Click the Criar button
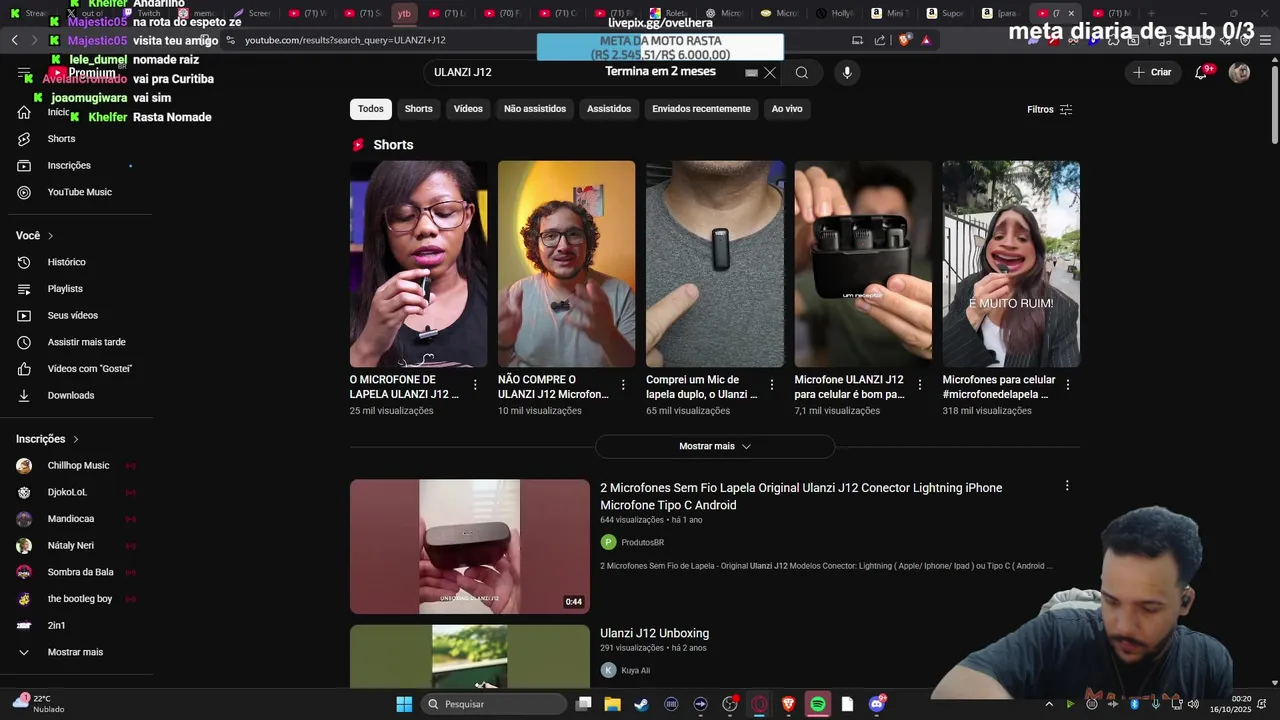 (1152, 72)
